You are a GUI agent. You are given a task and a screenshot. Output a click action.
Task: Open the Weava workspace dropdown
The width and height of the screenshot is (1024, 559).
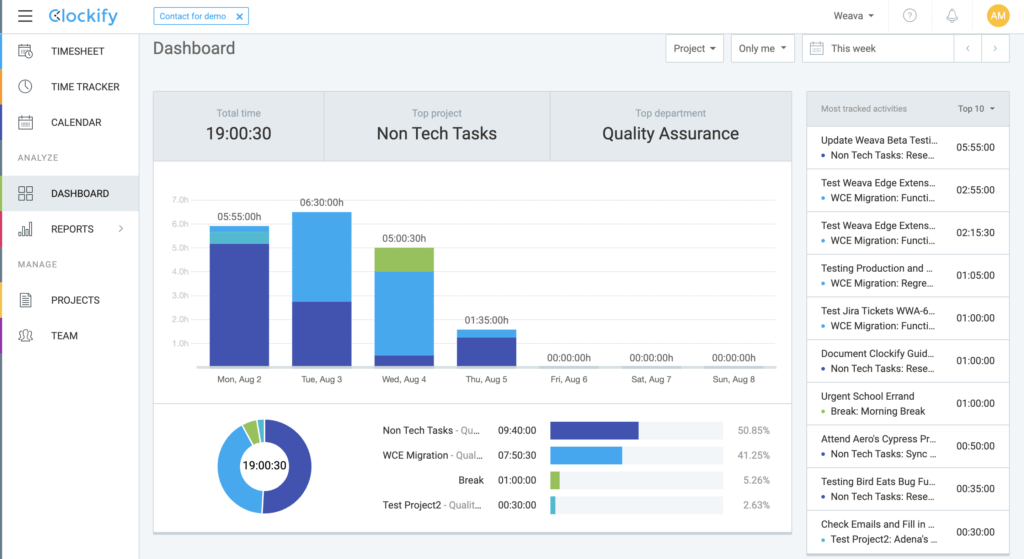(x=853, y=16)
